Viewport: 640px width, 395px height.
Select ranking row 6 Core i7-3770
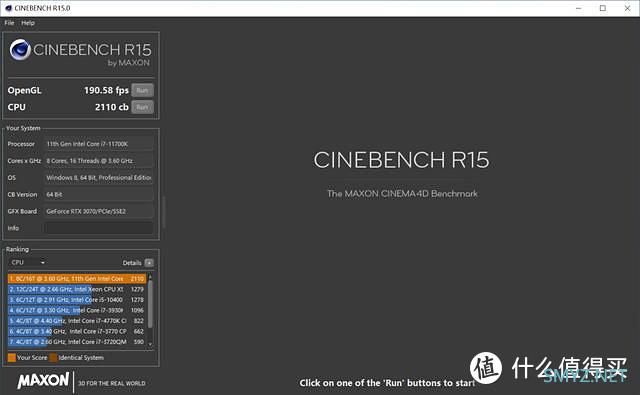[77, 331]
